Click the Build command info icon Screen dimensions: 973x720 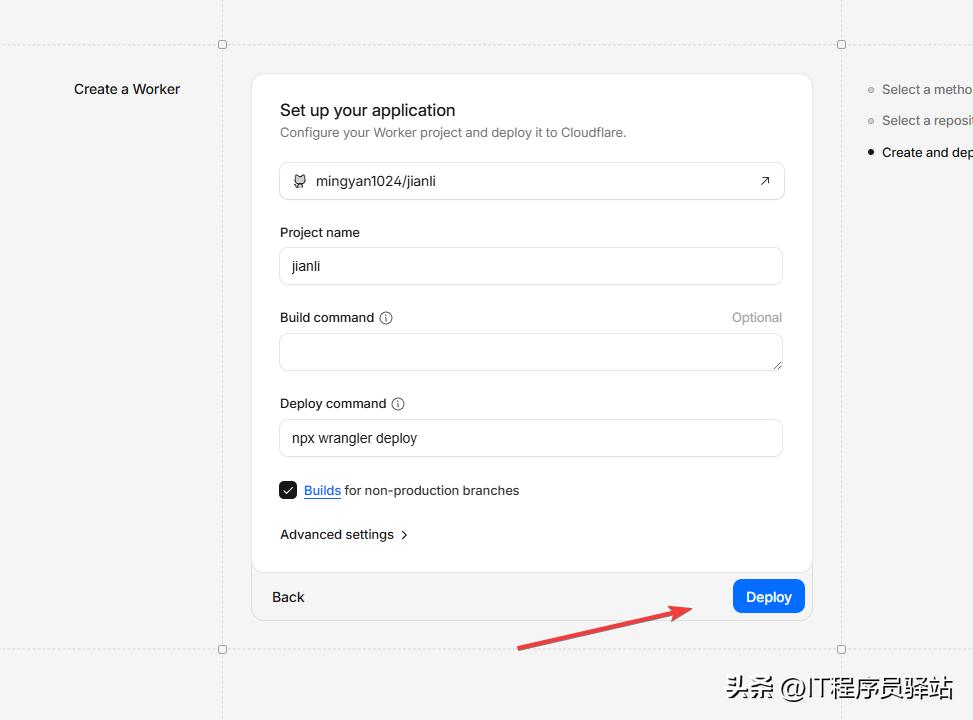click(x=386, y=318)
